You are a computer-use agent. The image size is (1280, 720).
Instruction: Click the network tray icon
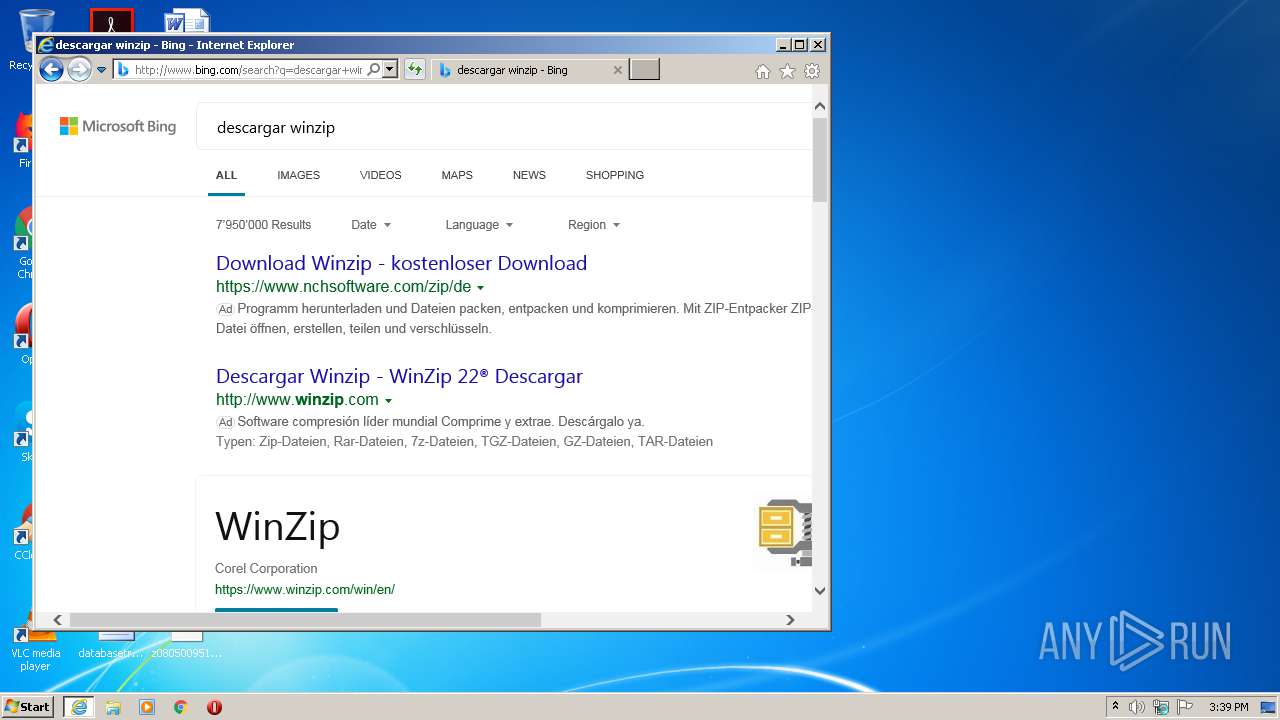[1161, 707]
